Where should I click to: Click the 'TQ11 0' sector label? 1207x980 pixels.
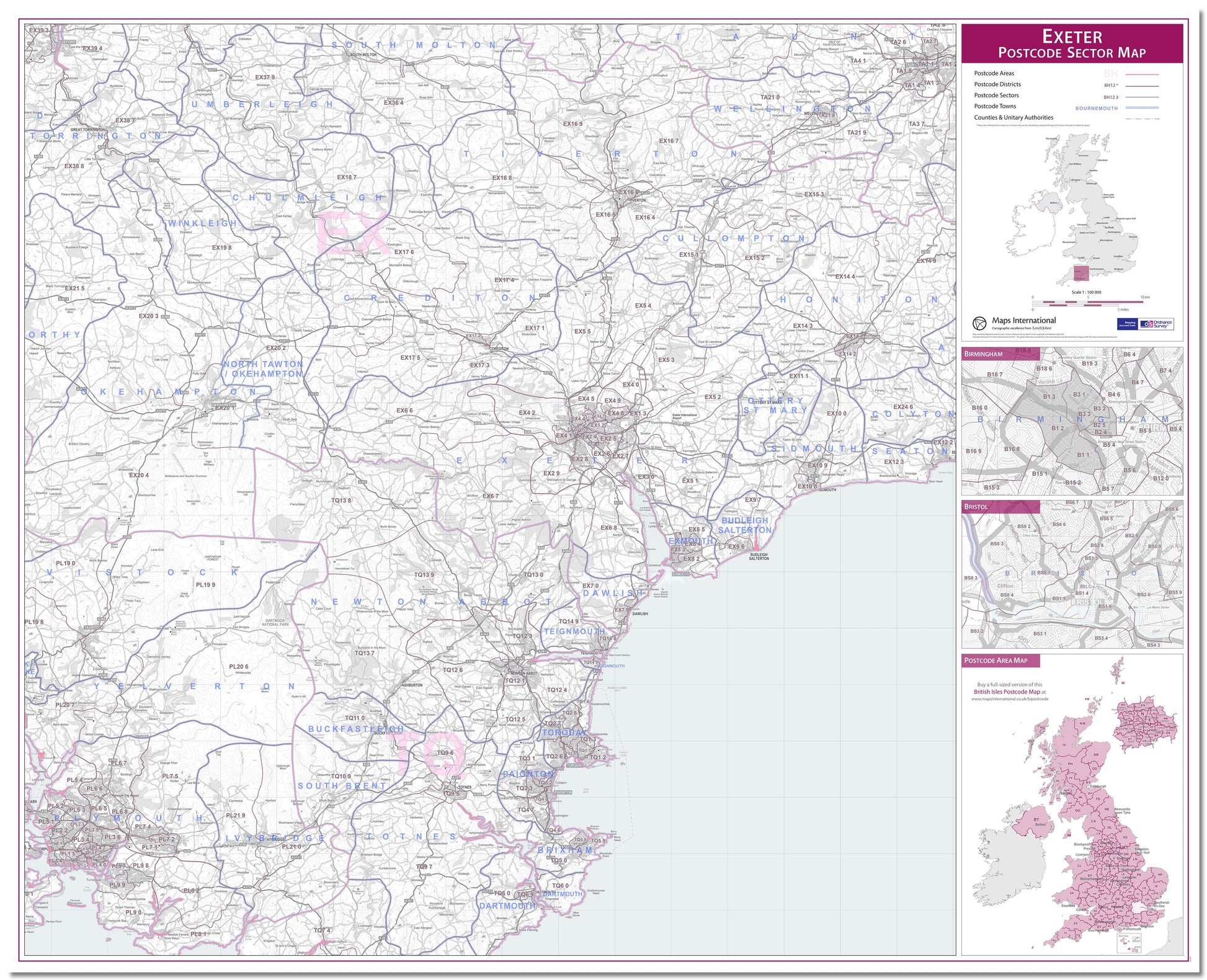point(355,718)
